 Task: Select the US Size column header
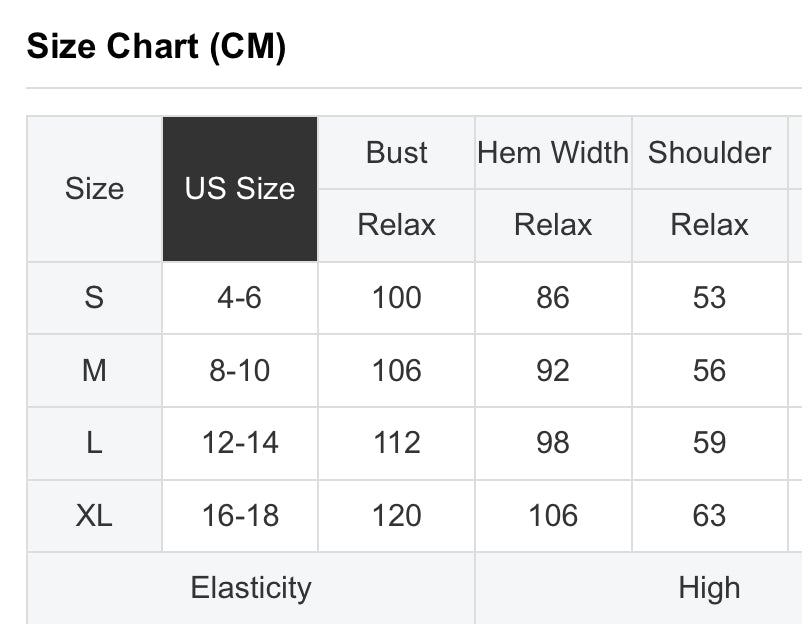click(240, 189)
